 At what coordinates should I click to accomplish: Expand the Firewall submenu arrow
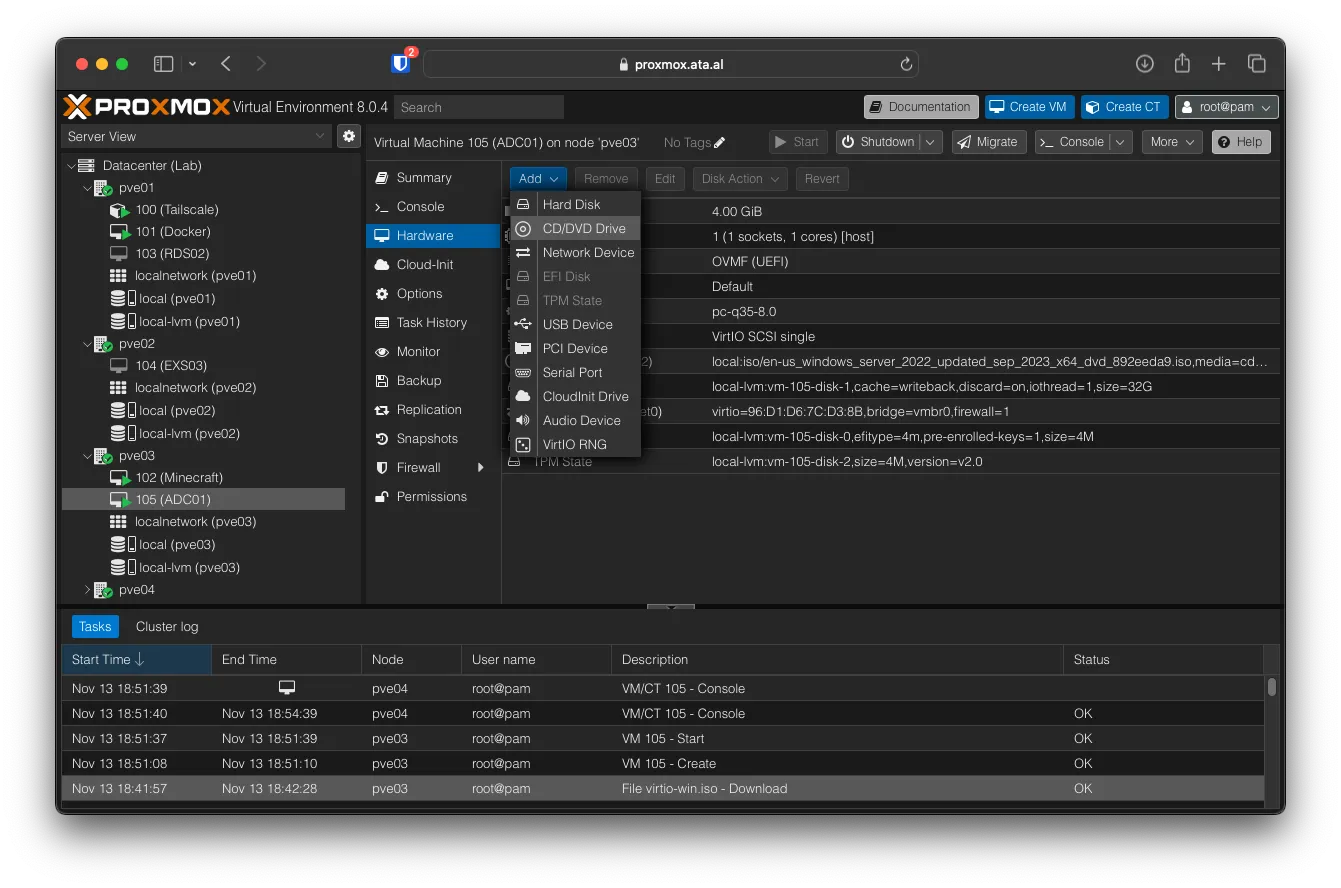481,468
